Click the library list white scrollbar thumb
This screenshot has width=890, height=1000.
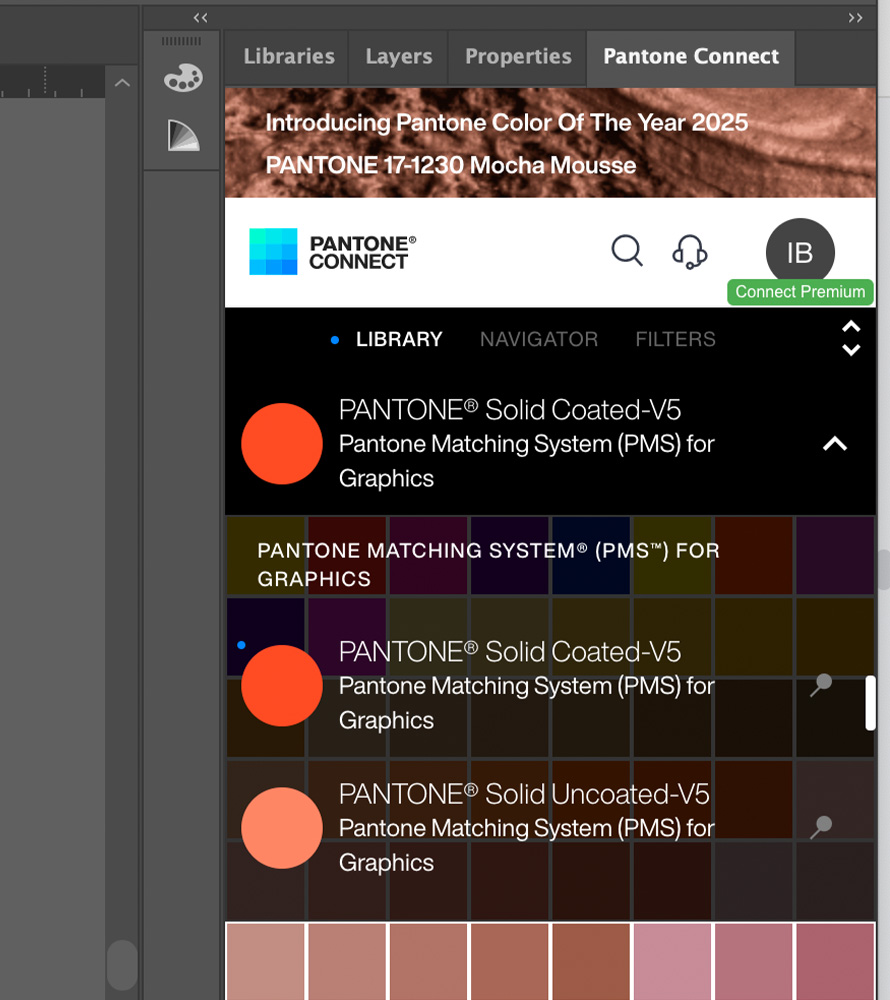(x=870, y=703)
